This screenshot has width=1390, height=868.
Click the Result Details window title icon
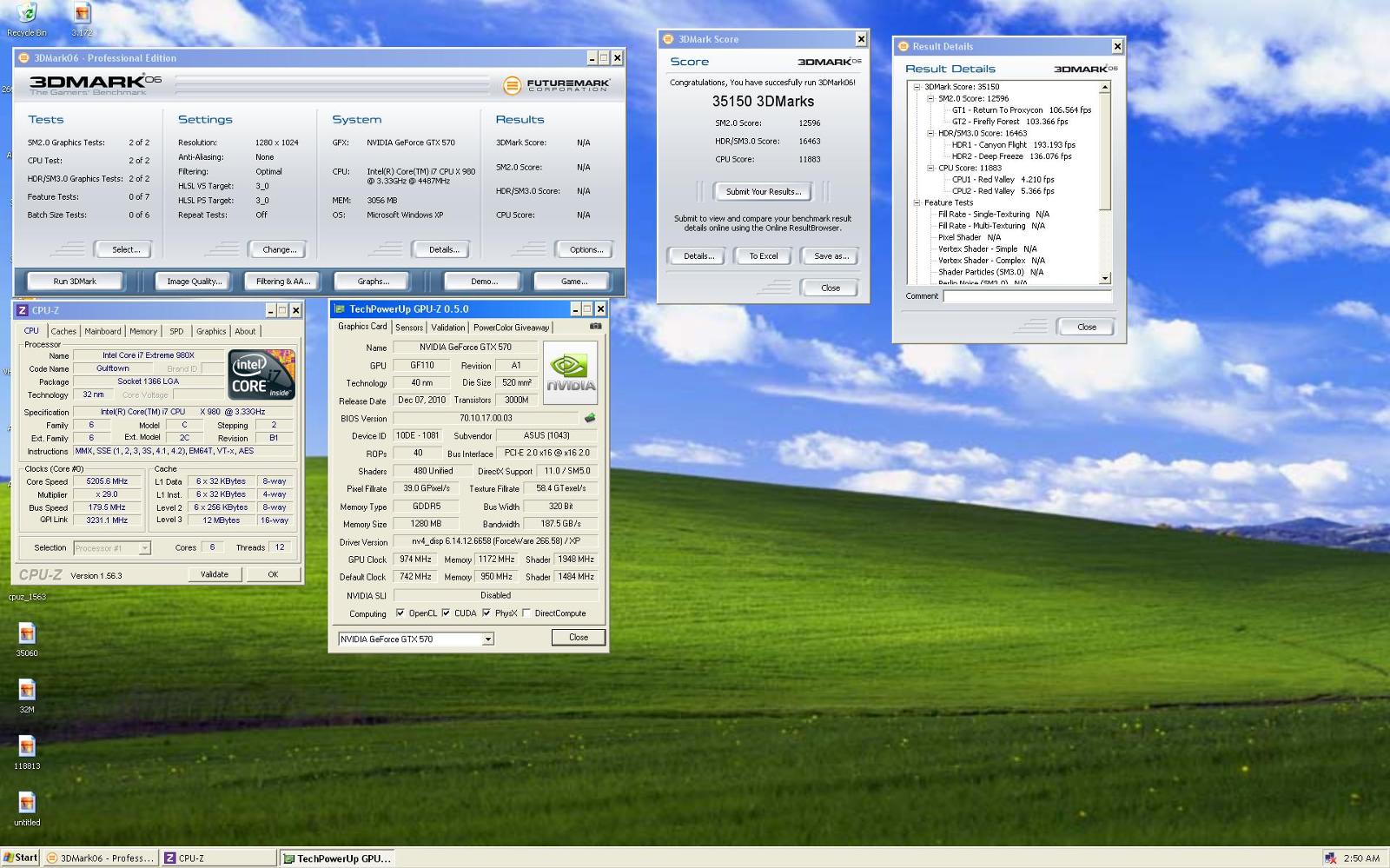click(x=903, y=46)
